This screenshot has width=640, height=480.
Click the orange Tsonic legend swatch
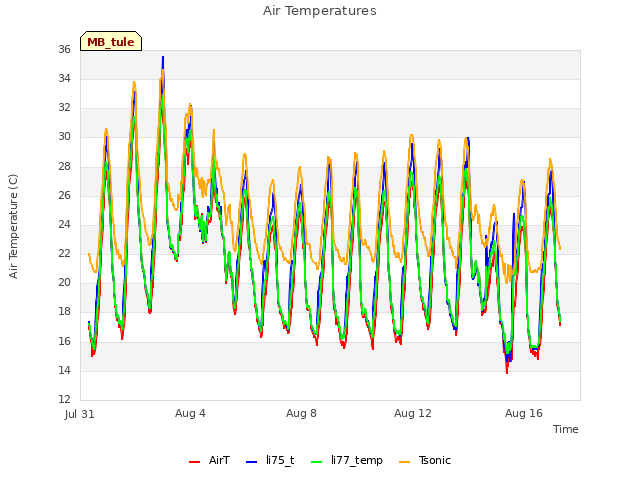click(x=404, y=462)
